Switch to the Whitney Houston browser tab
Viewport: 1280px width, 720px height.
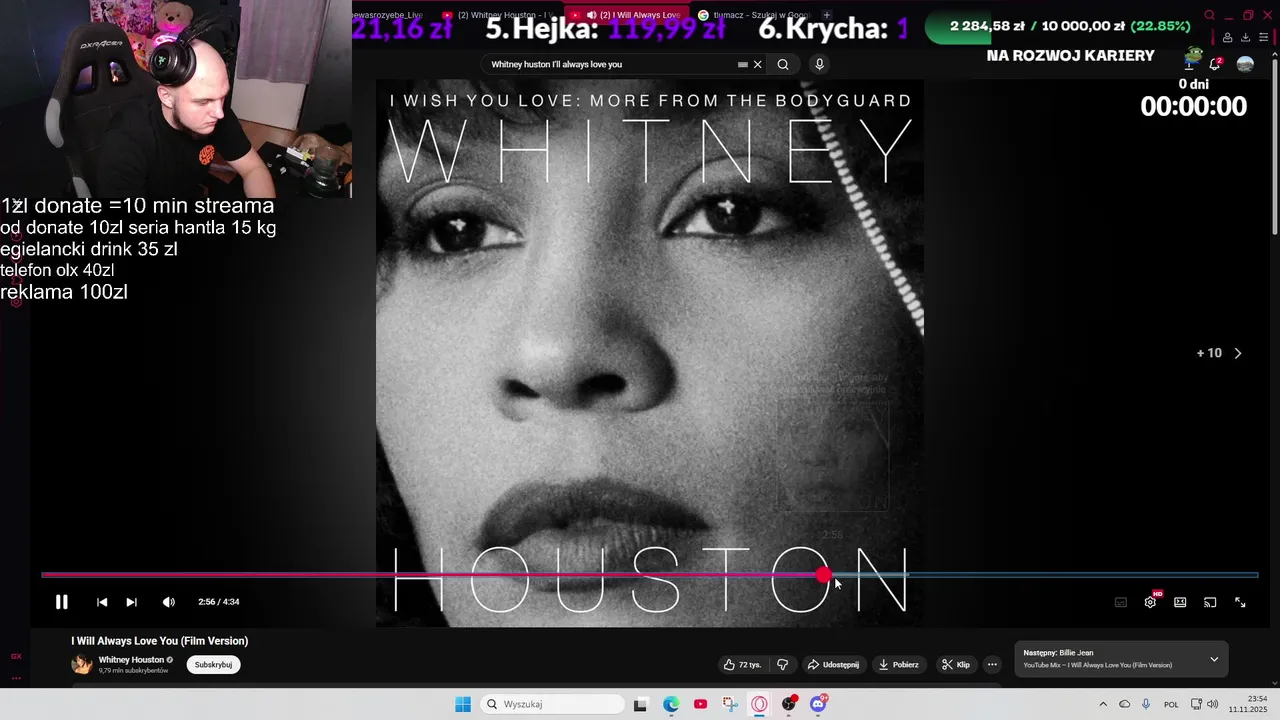point(499,15)
